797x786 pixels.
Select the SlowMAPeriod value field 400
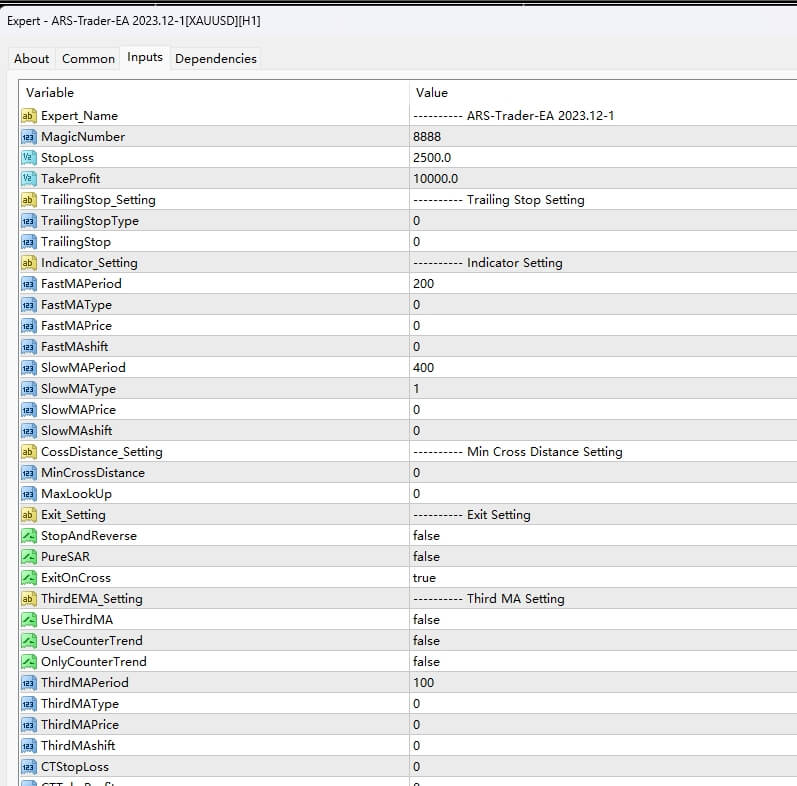click(423, 368)
